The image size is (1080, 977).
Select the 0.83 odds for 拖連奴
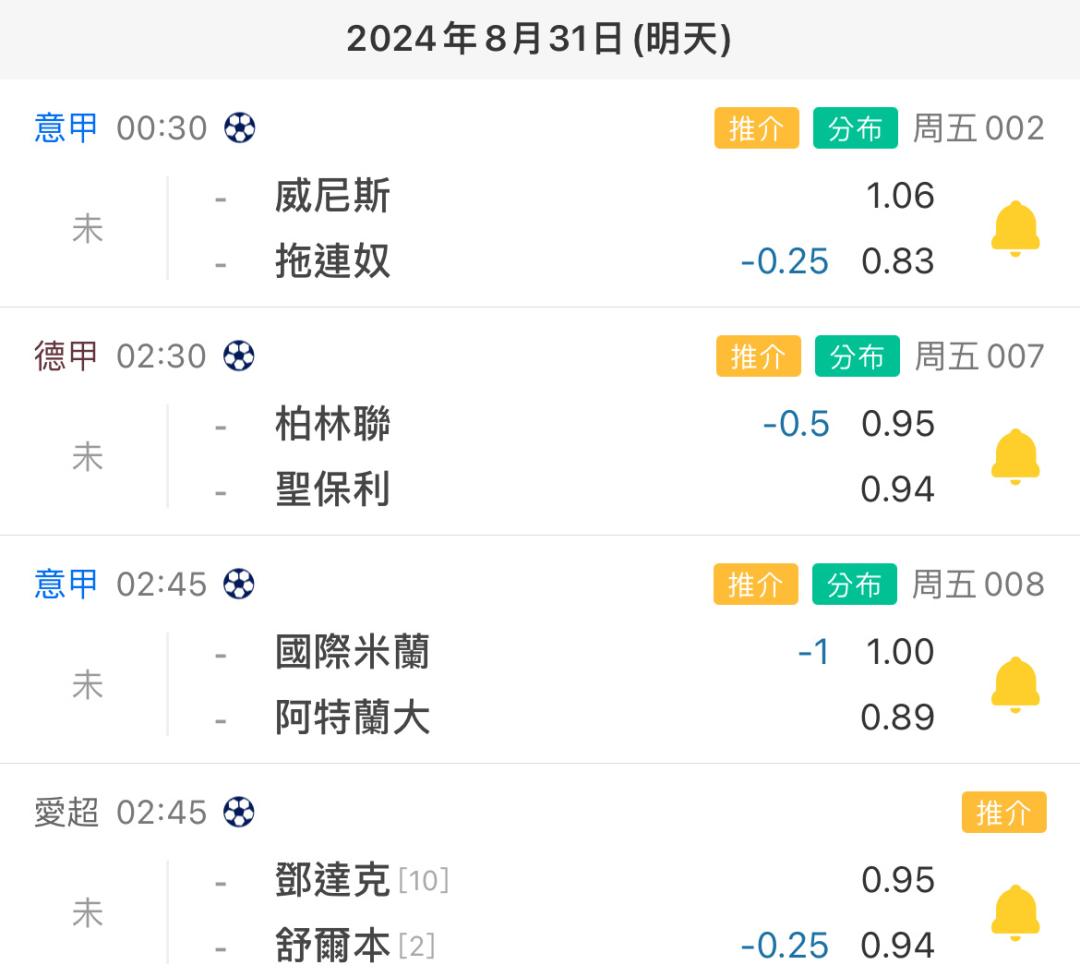tap(897, 262)
